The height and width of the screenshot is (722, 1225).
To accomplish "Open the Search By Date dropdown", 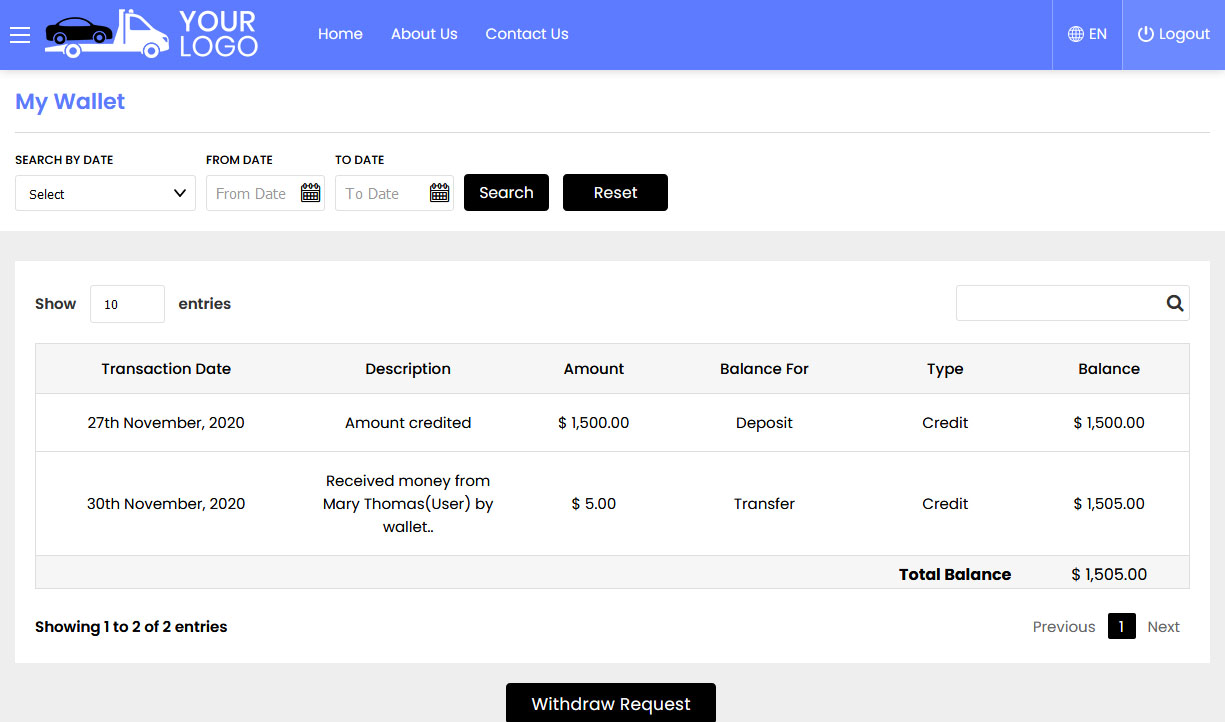I will tap(105, 193).
